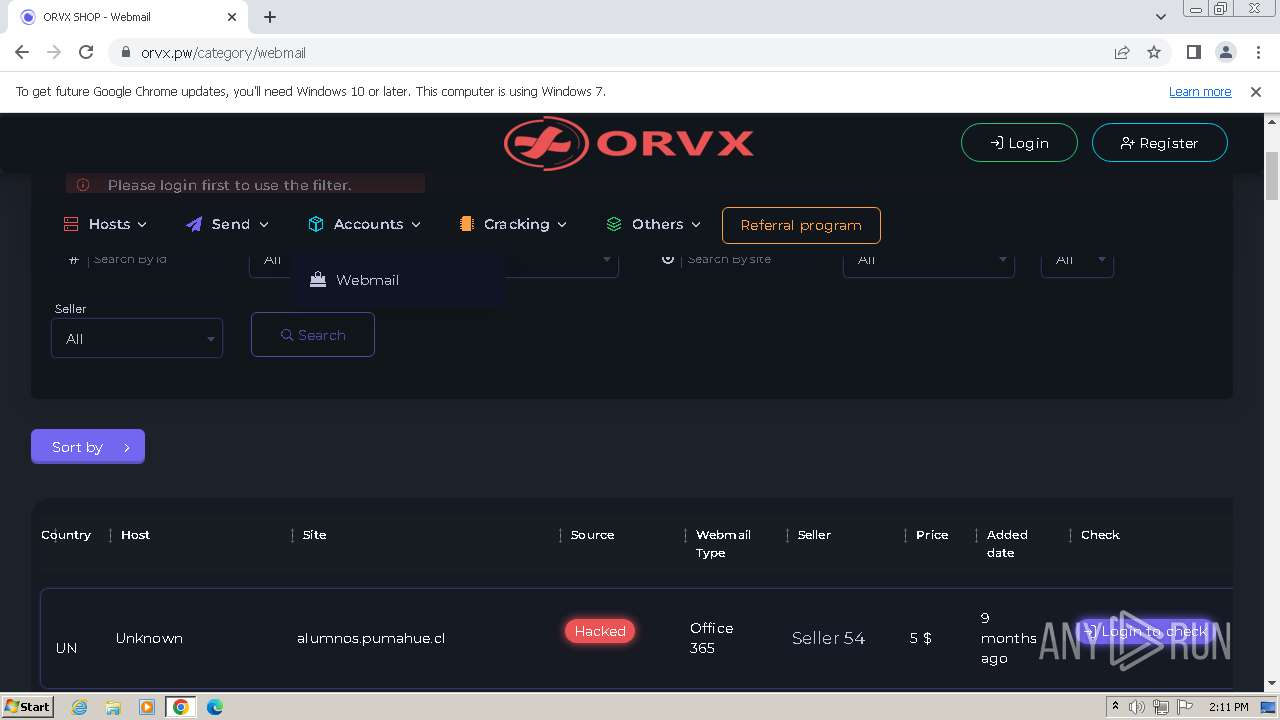
Task: Open the Cracking menu
Action: tap(513, 224)
